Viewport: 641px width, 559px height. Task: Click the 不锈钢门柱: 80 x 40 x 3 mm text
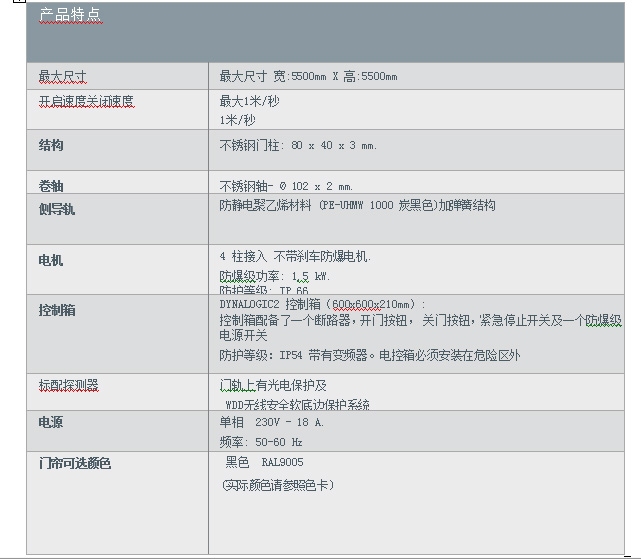point(298,145)
